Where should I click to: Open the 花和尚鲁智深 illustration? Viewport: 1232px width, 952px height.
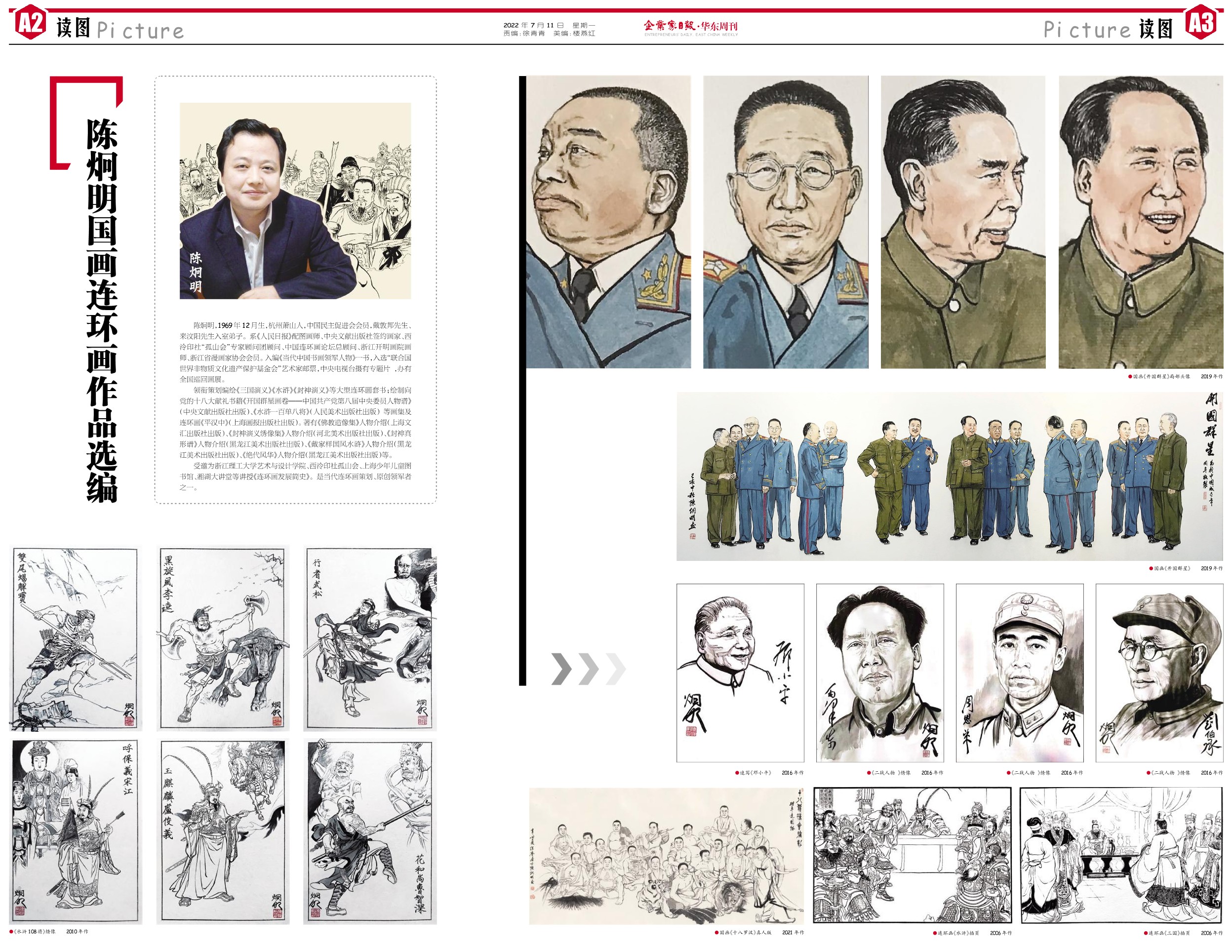point(370,832)
